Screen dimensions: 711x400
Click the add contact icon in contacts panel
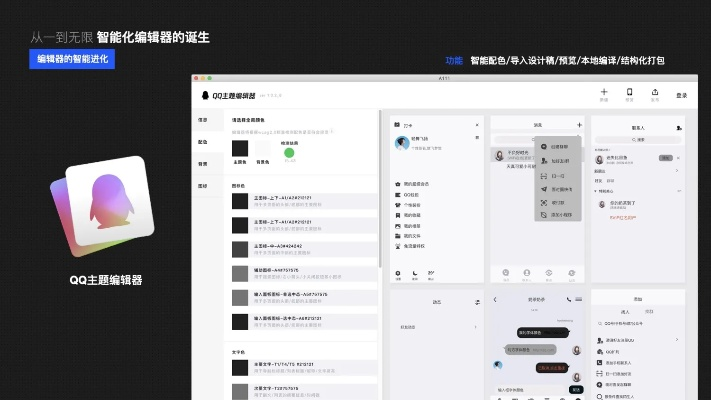click(x=679, y=128)
